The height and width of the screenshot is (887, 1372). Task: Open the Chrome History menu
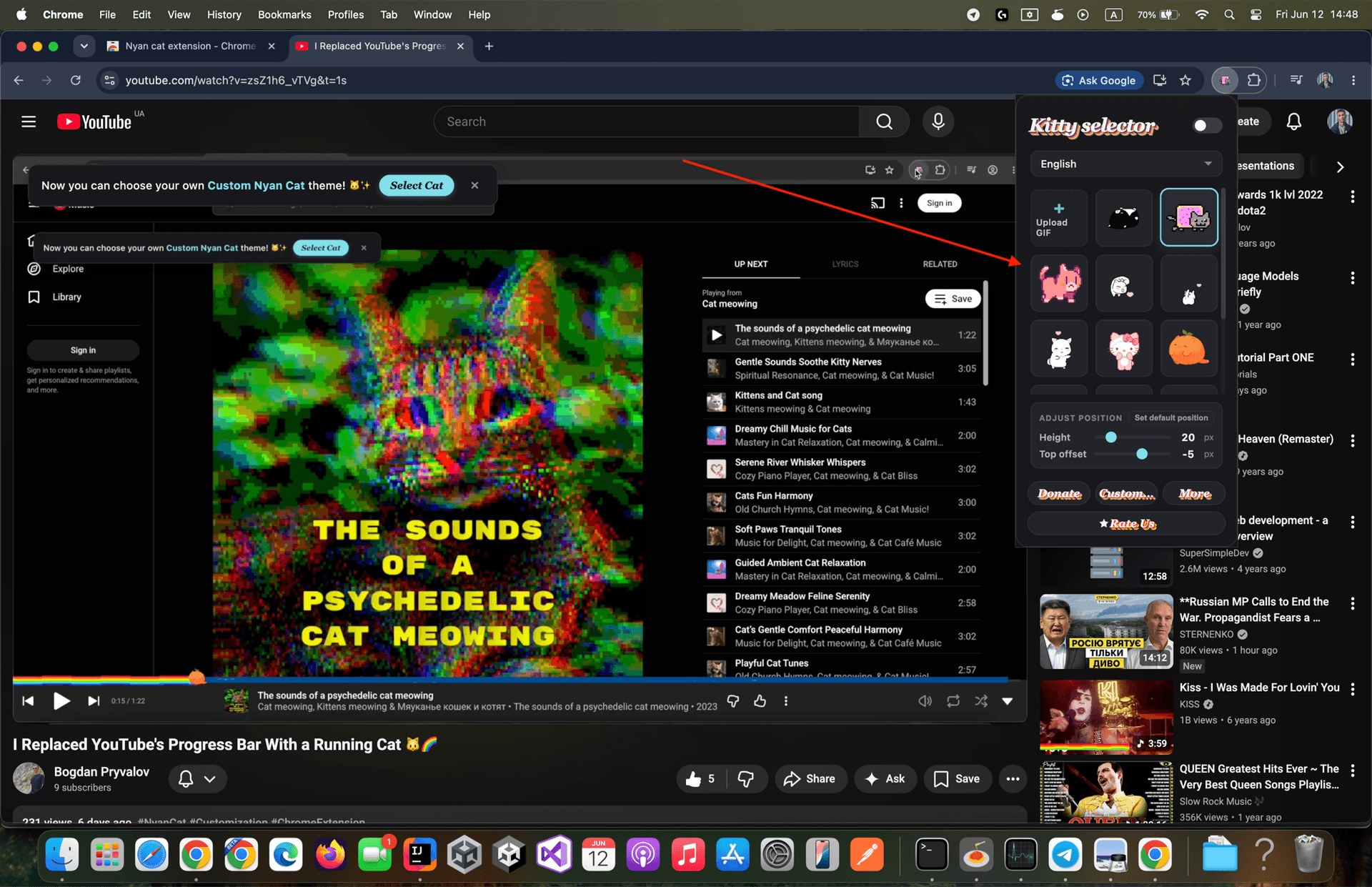pos(224,14)
